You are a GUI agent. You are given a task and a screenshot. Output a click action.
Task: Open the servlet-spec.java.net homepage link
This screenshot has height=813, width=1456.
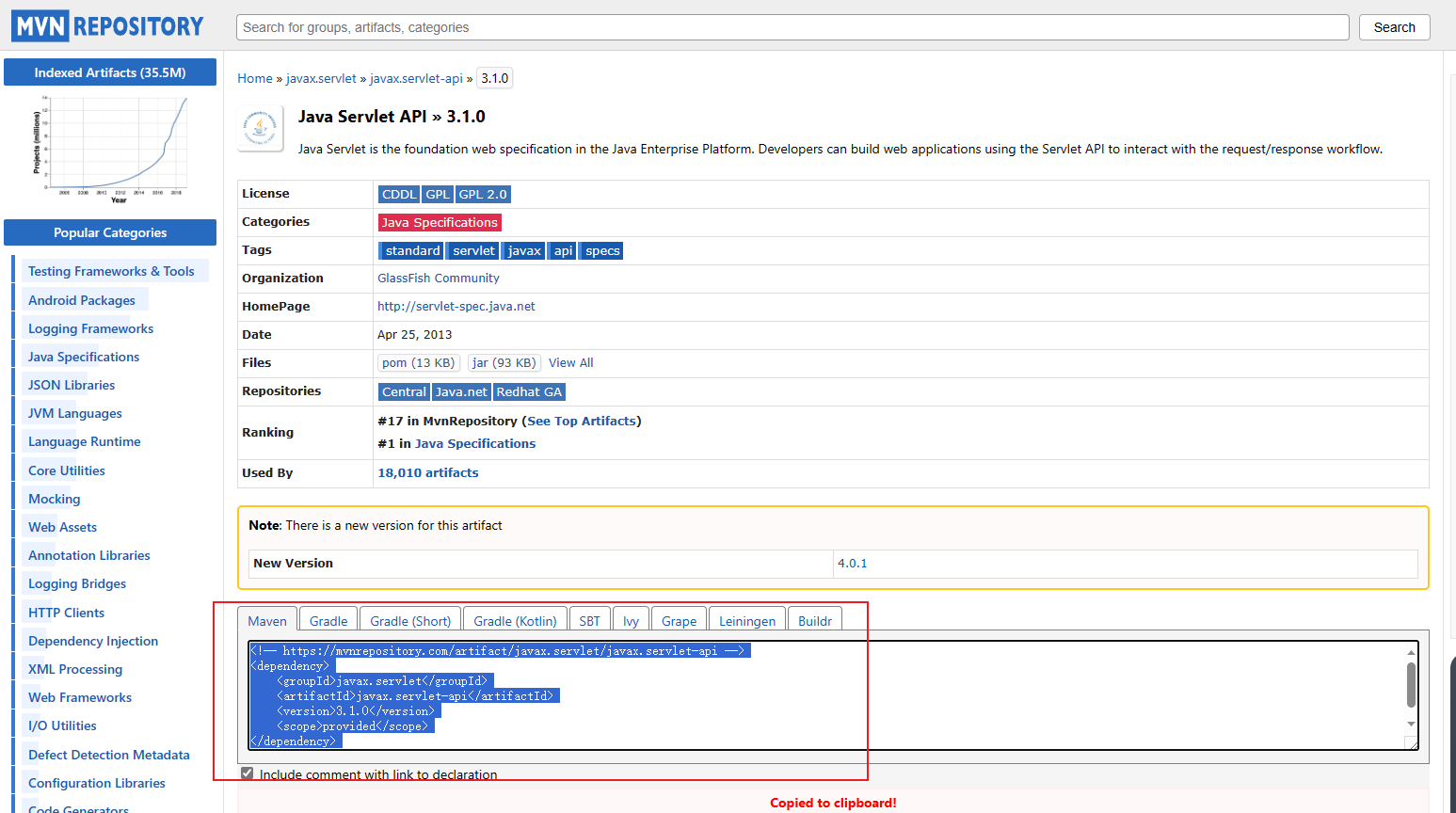(x=456, y=306)
